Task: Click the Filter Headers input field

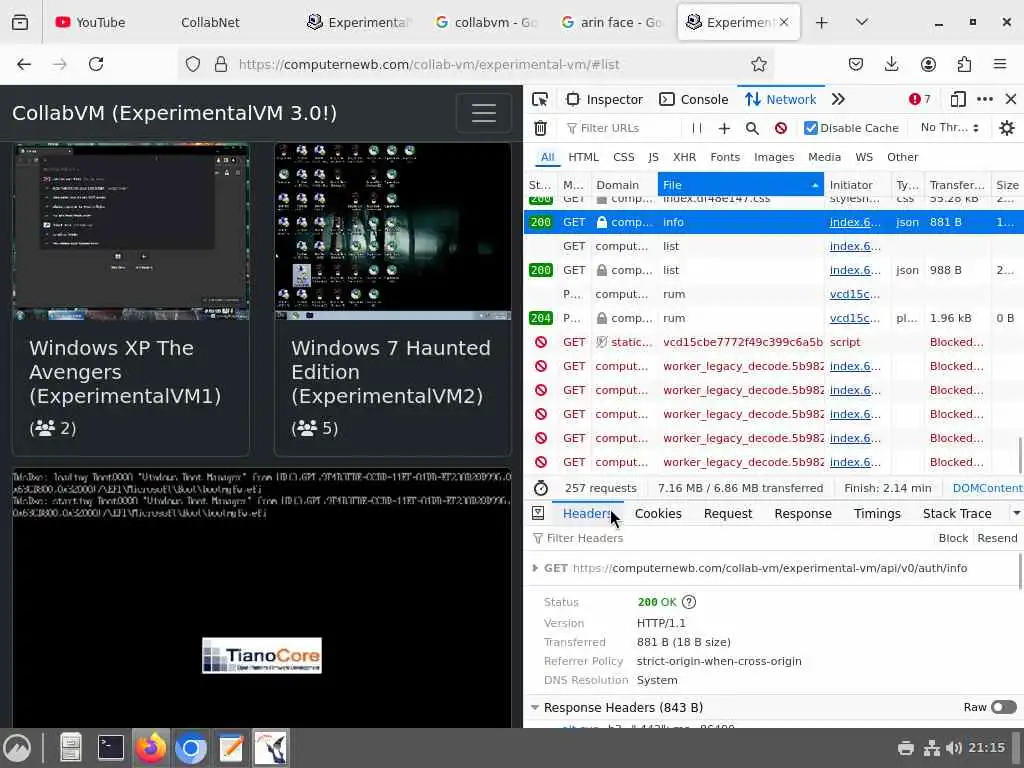Action: point(731,538)
